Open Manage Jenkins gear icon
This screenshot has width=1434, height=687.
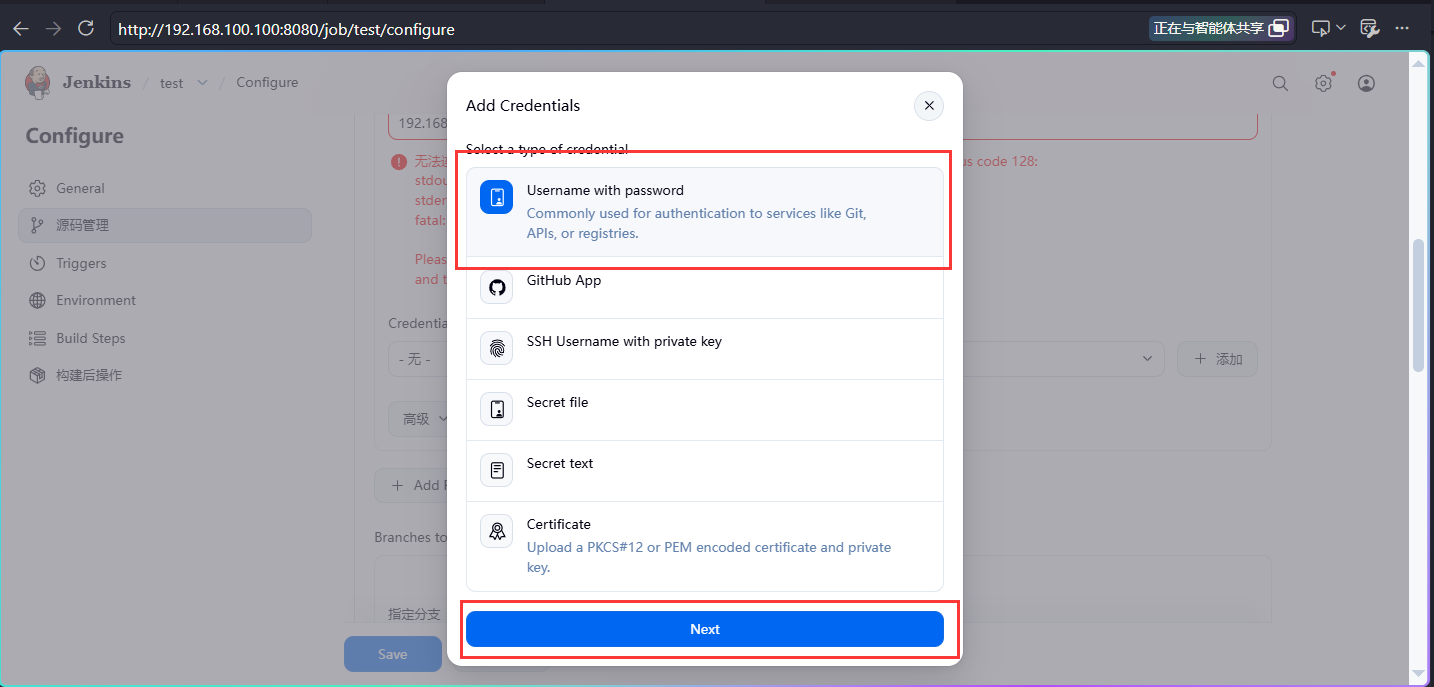click(1323, 84)
